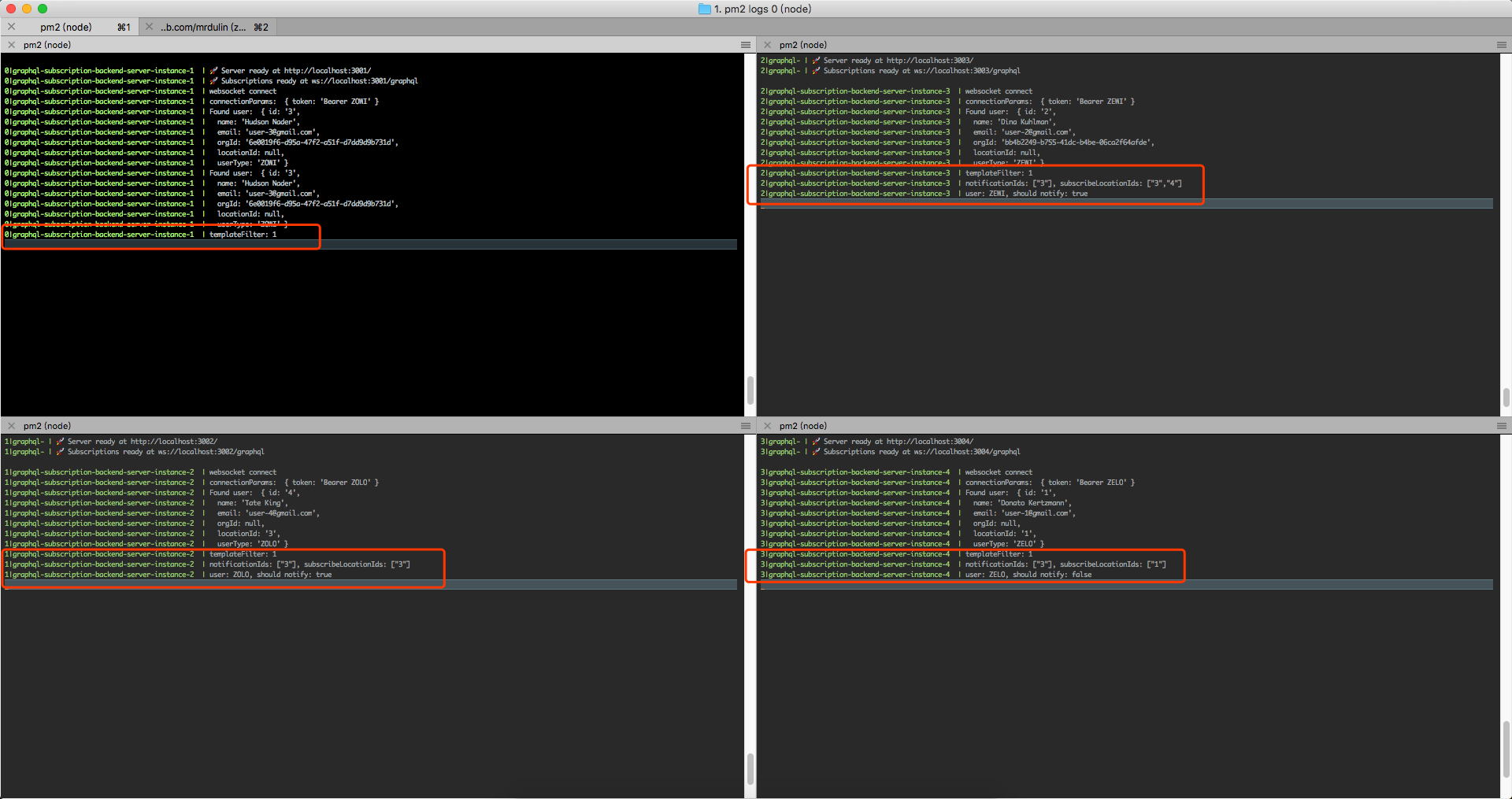
Task: Click the scrollbar thumb of instance-2 pane
Action: pyautogui.click(x=750, y=768)
